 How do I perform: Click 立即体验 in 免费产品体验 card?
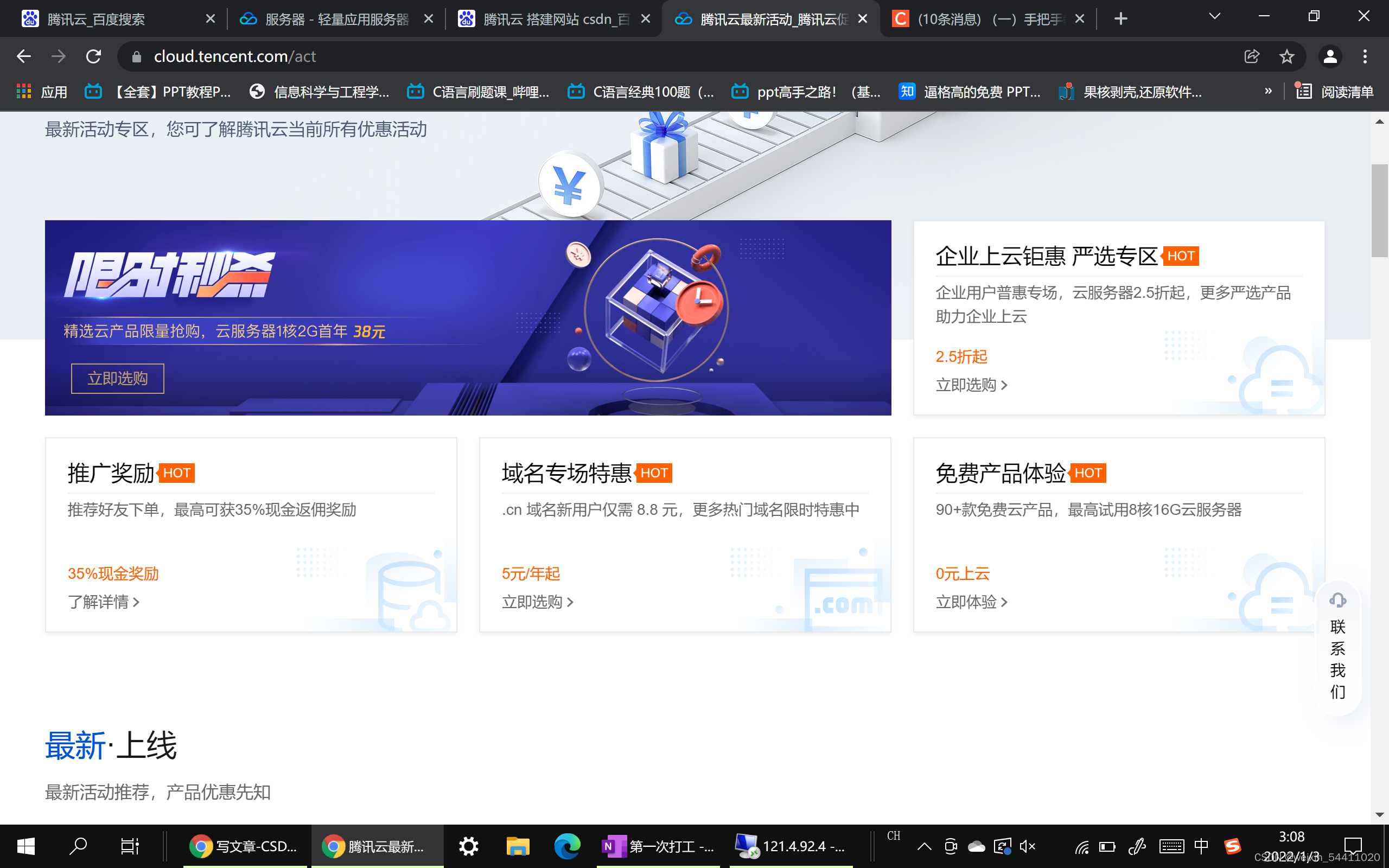coord(971,602)
